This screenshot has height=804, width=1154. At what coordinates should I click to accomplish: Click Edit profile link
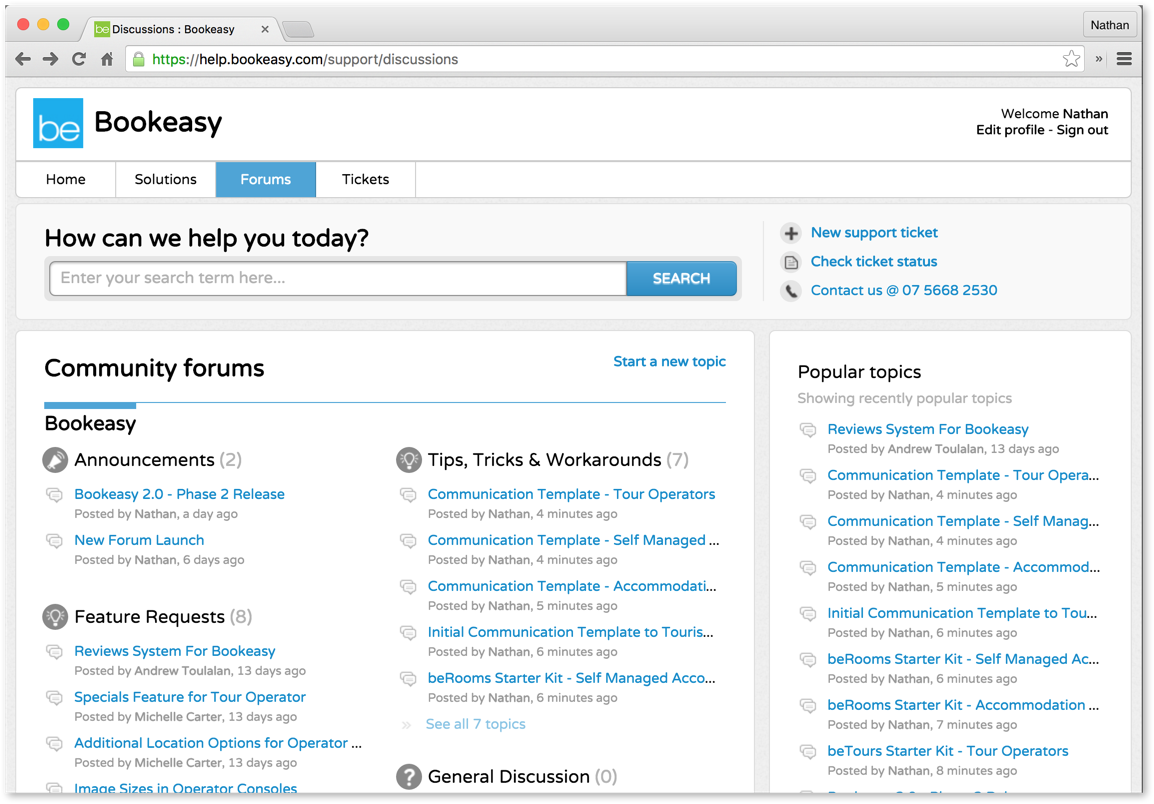pyautogui.click(x=1010, y=130)
